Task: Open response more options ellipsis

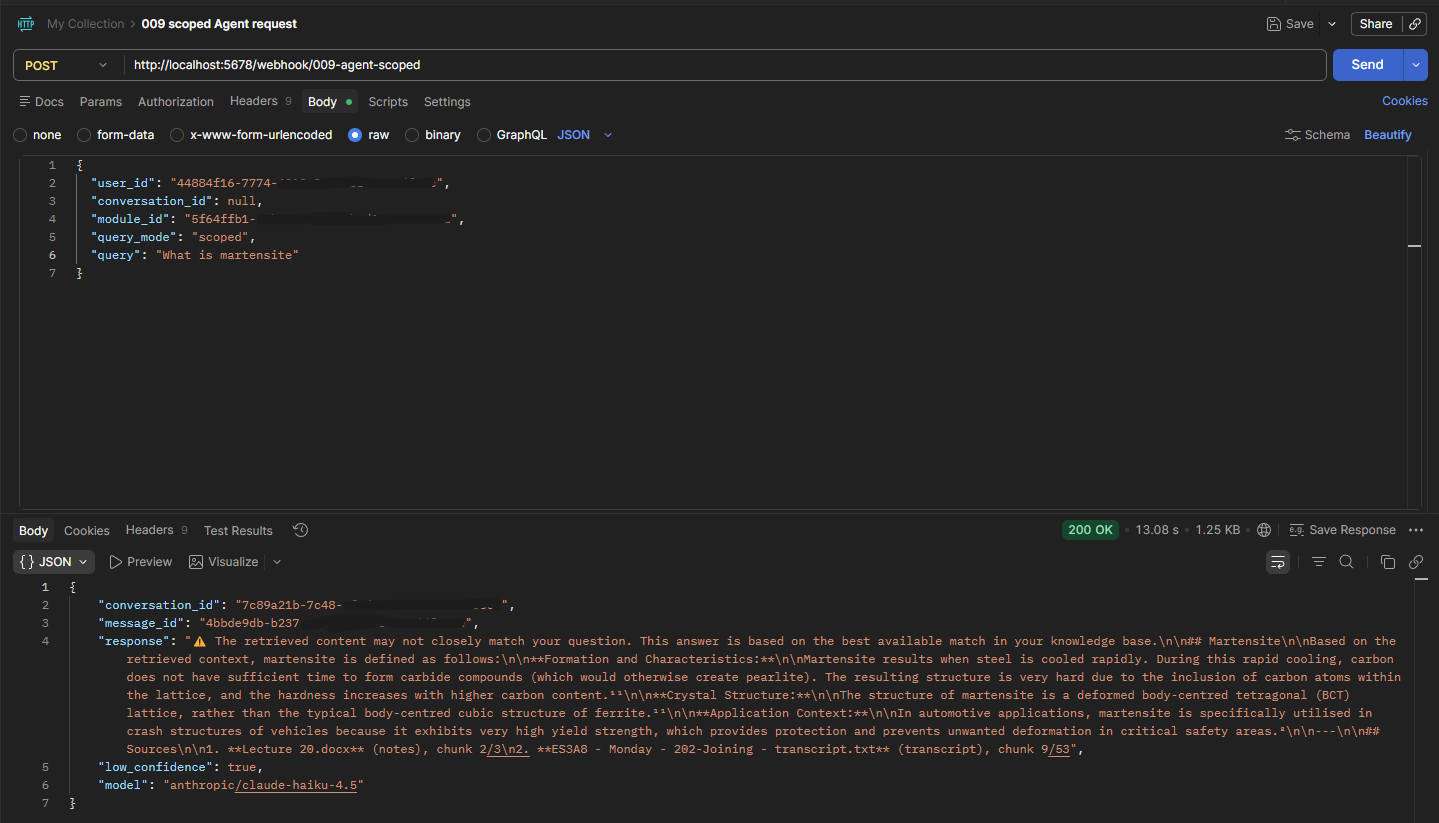Action: 1415,530
